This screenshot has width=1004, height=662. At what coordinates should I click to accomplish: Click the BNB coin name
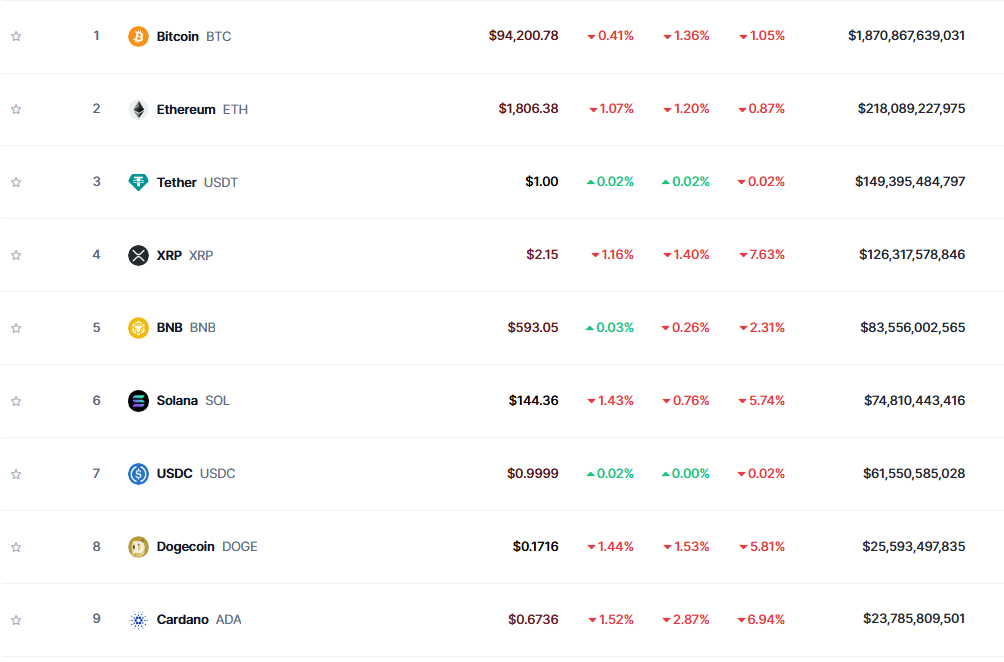tap(170, 328)
